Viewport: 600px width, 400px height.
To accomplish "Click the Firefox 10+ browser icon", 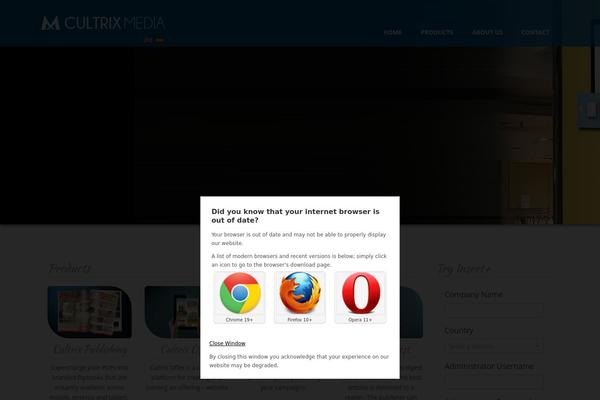I will (x=300, y=297).
